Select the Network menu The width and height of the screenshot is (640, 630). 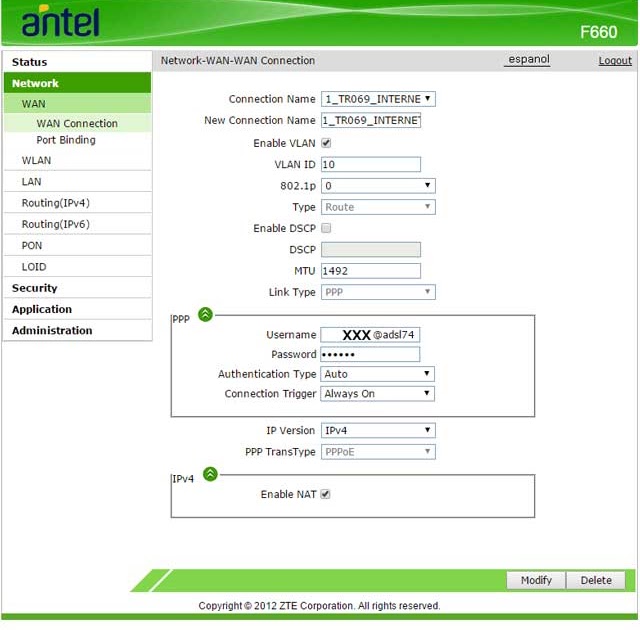point(78,83)
